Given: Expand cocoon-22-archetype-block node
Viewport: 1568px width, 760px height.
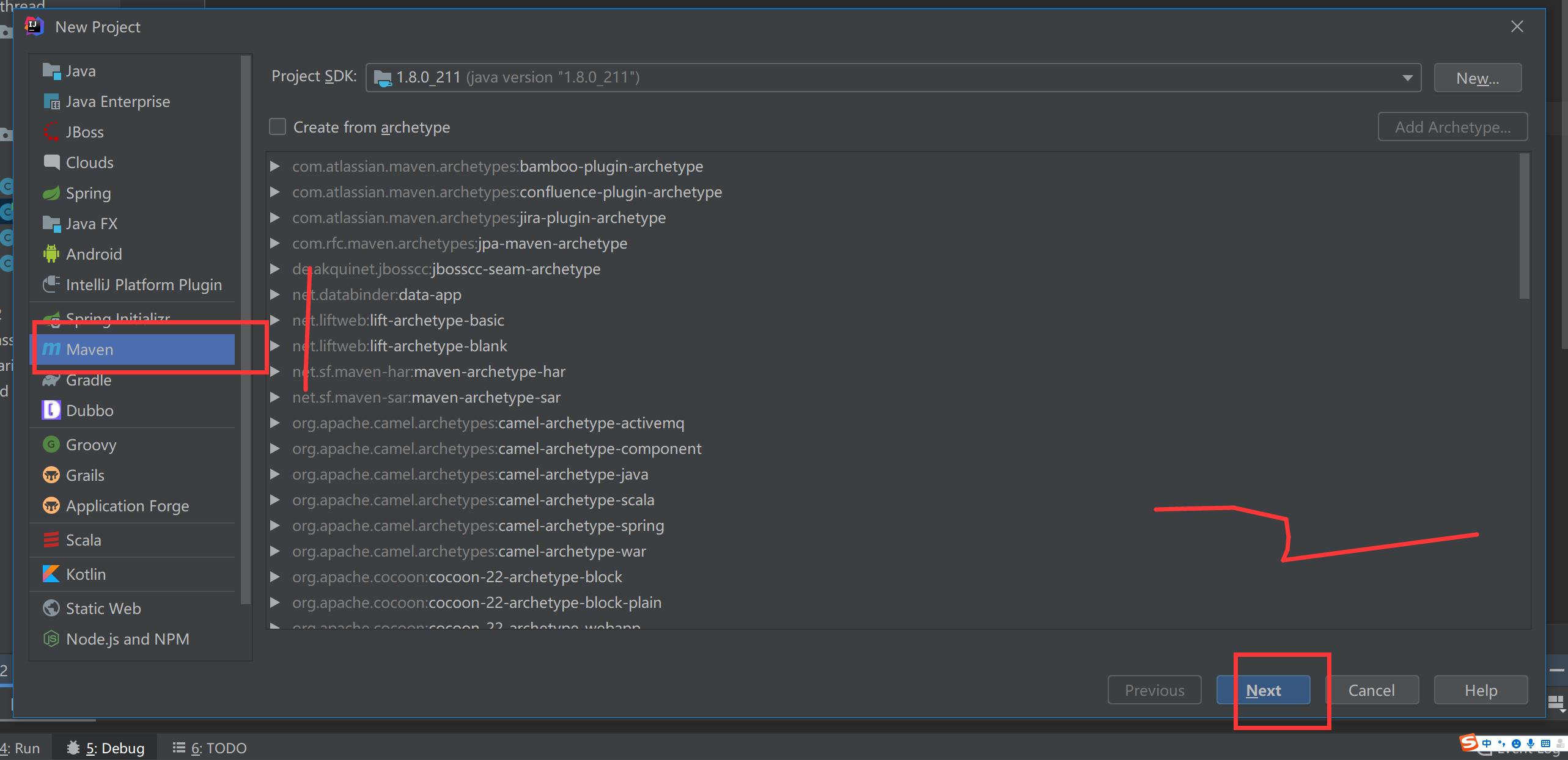Looking at the screenshot, I should coord(275,577).
